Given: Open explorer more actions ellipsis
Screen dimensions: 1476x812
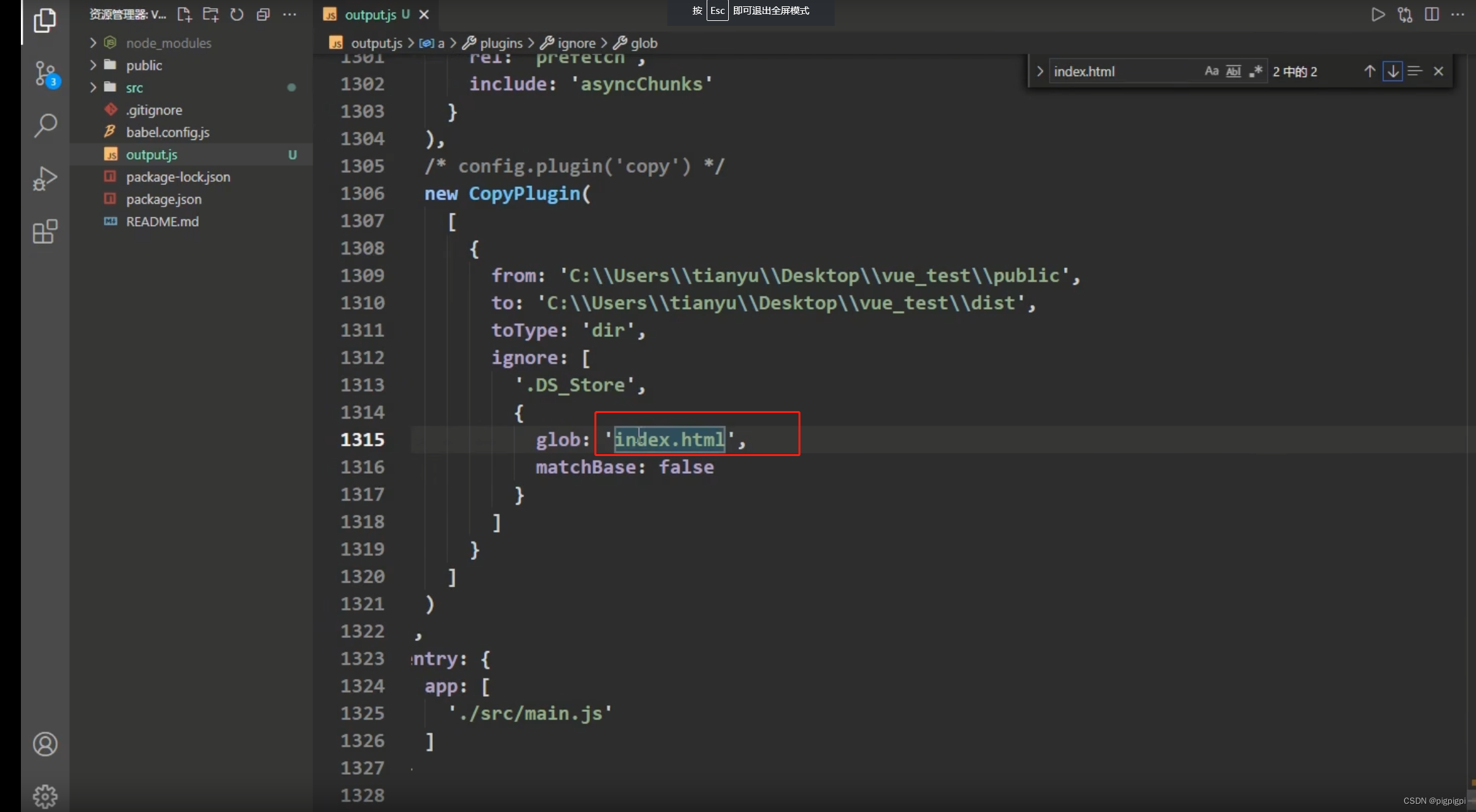Looking at the screenshot, I should 290,15.
